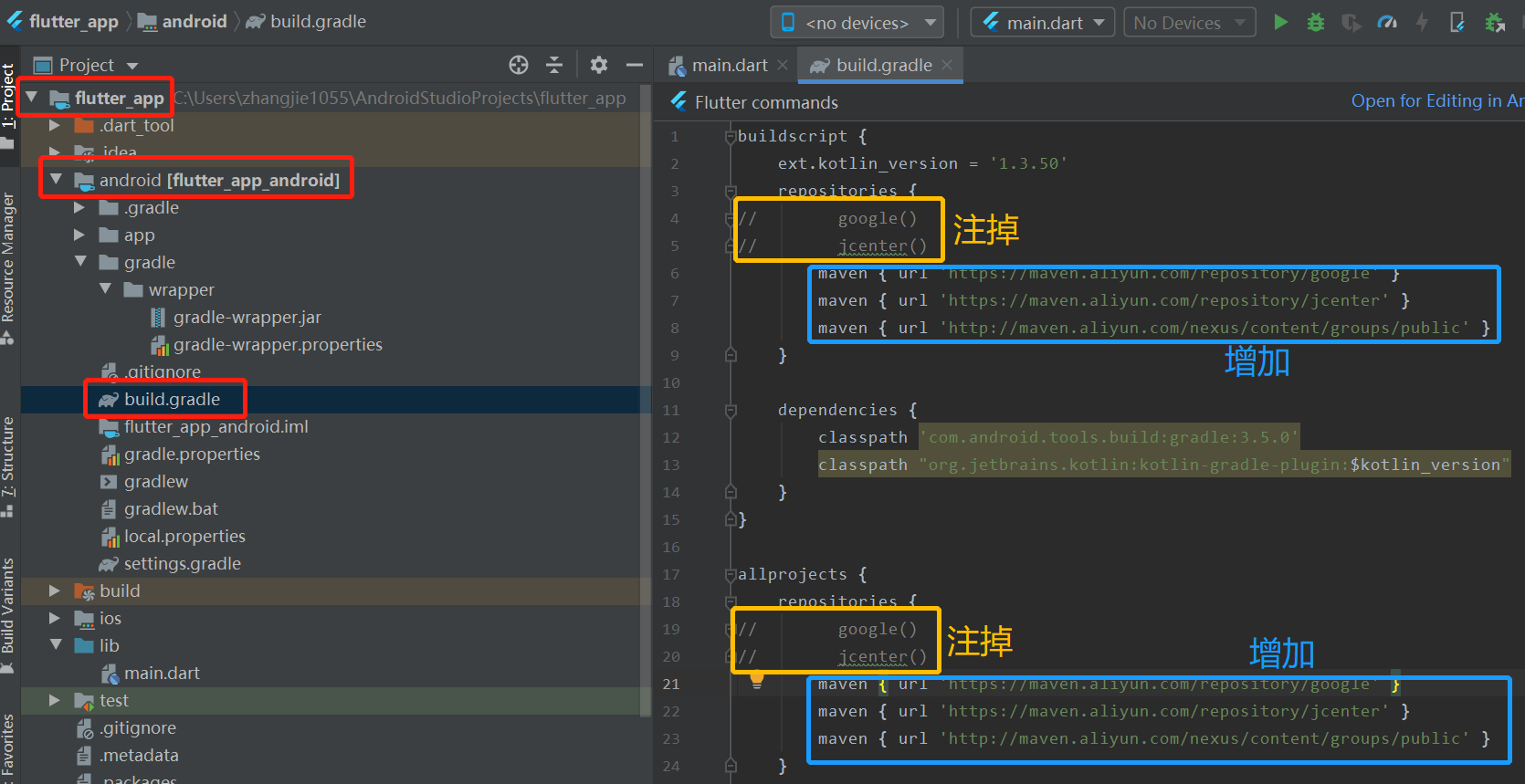Screen dimensions: 1525x784
Task: Collapse the wrapper folder
Action: coord(105,289)
